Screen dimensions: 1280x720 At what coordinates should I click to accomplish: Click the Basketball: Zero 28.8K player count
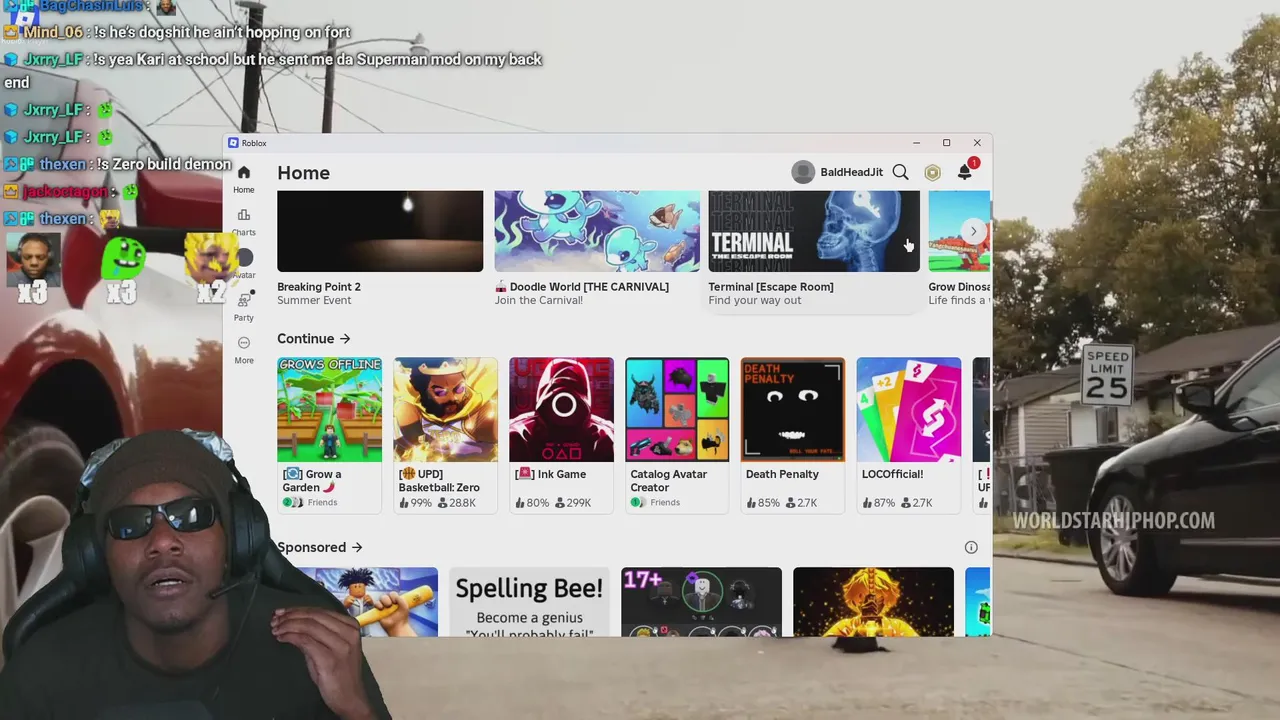point(455,503)
